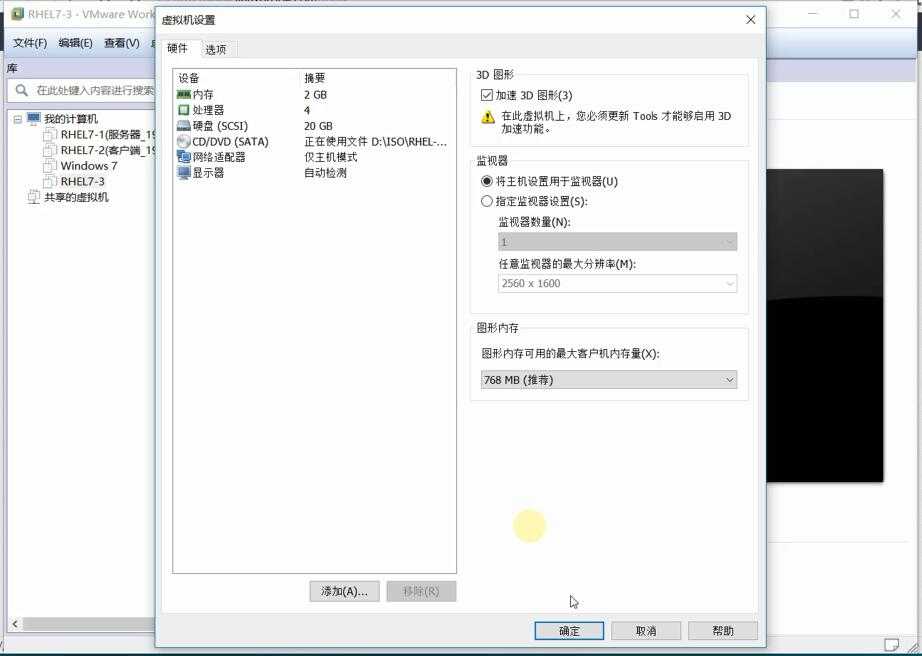
Task: Open the 768 MB (推荐) graphics memory dropdown
Action: pyautogui.click(x=609, y=380)
